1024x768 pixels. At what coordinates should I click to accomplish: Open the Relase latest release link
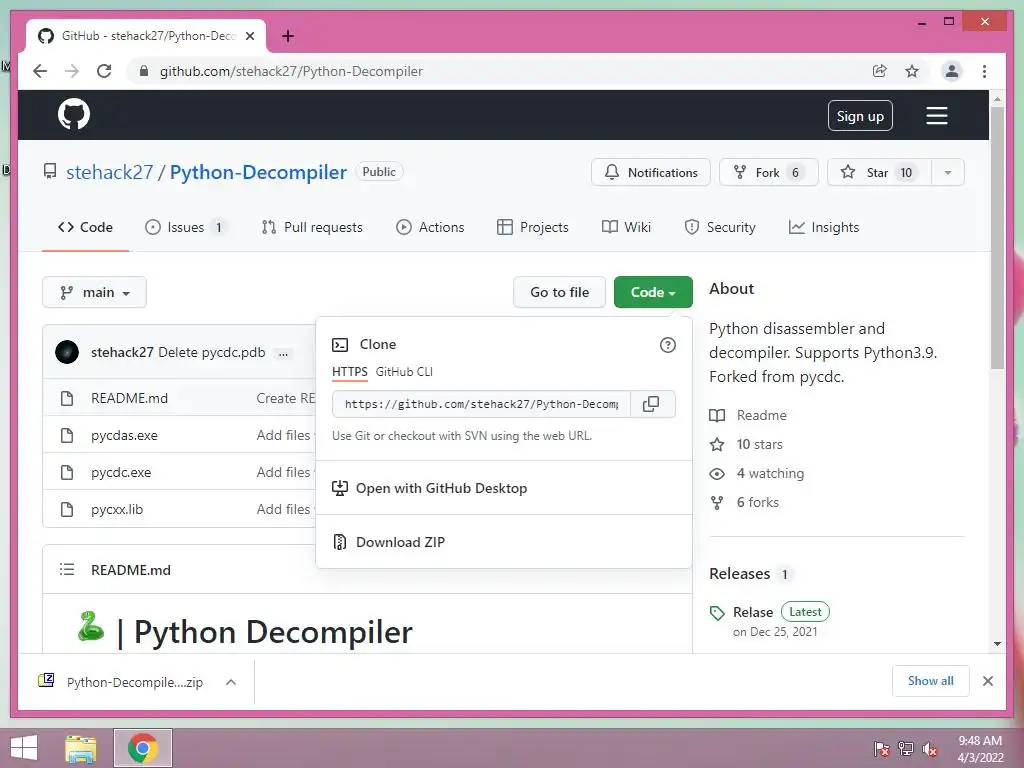click(x=753, y=612)
